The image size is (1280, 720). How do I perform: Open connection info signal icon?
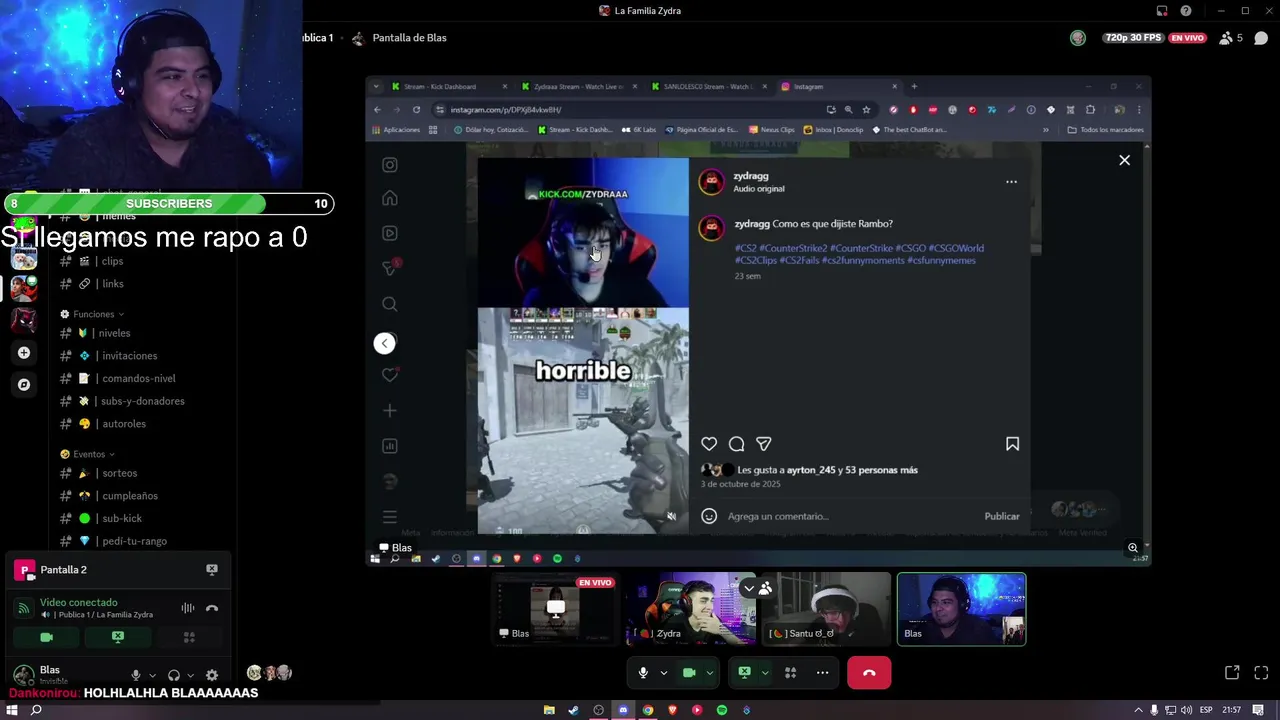24,608
